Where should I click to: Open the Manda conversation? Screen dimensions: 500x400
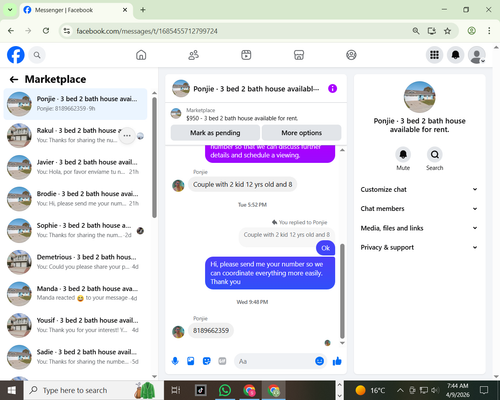click(75, 294)
